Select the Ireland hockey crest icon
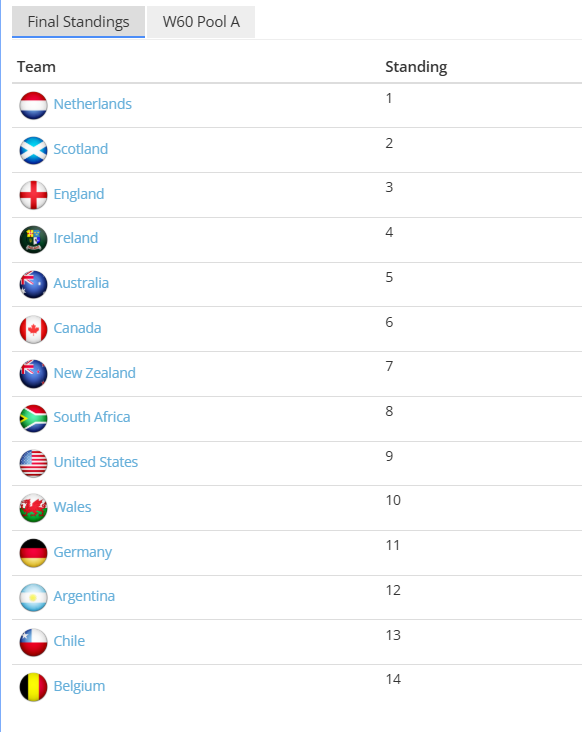Image resolution: width=587 pixels, height=732 pixels. point(33,239)
